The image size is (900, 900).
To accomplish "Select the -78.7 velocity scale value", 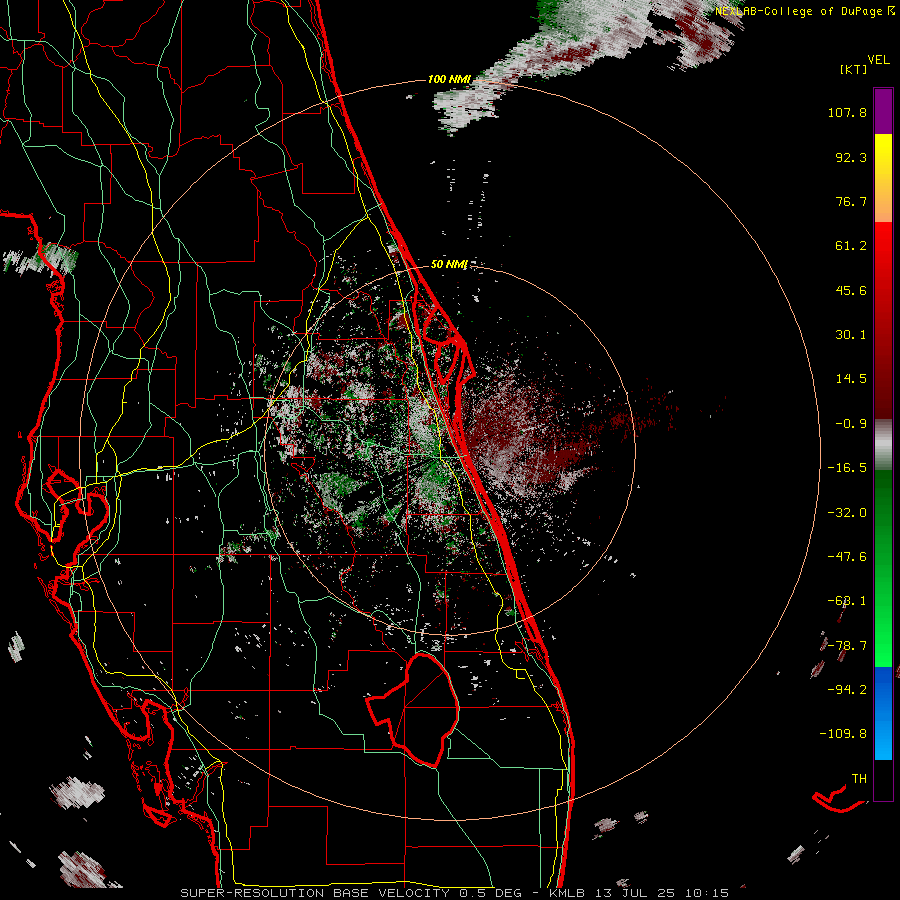I will [847, 646].
